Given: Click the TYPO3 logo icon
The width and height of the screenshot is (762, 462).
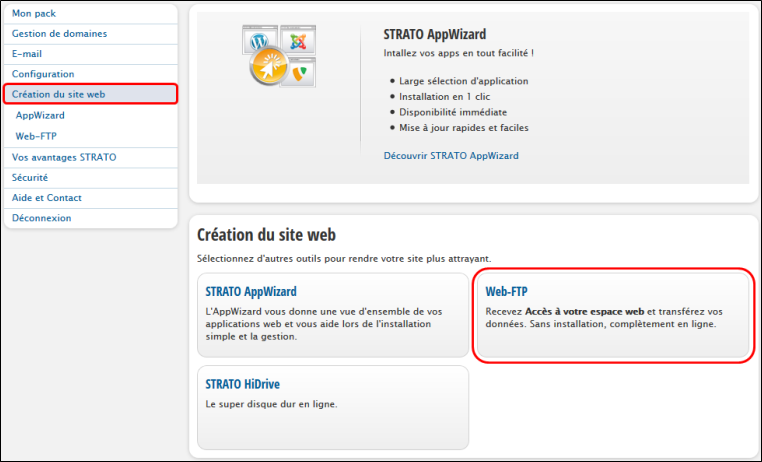Looking at the screenshot, I should point(300,73).
